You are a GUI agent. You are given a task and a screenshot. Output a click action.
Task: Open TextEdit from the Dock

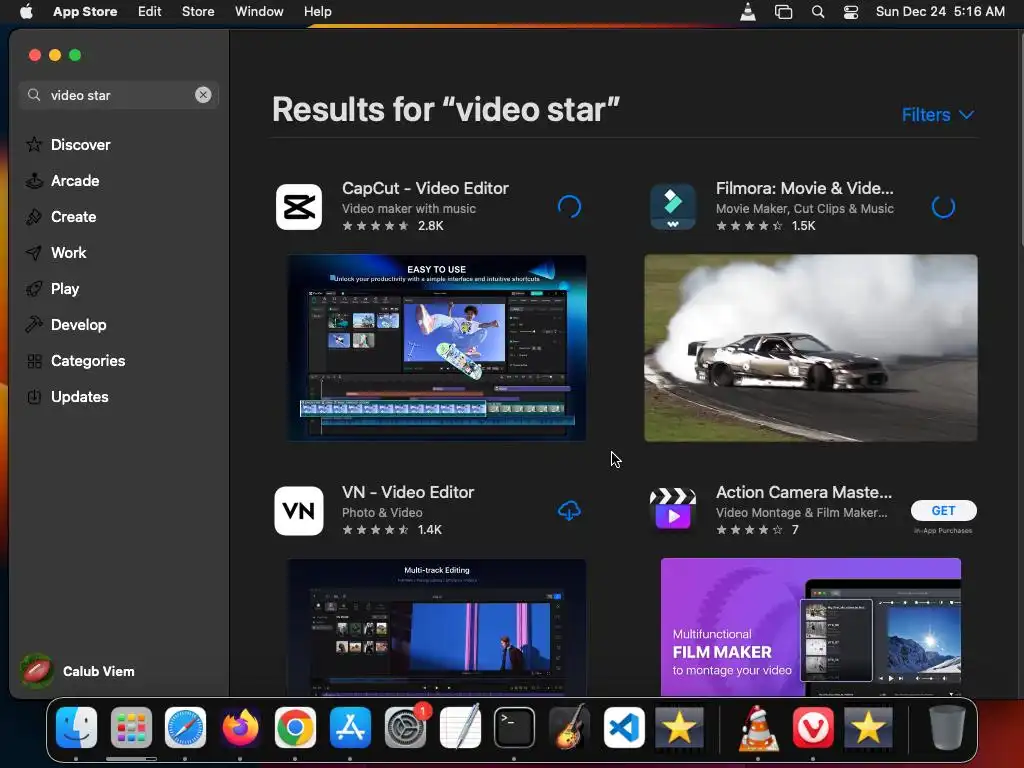pos(460,728)
